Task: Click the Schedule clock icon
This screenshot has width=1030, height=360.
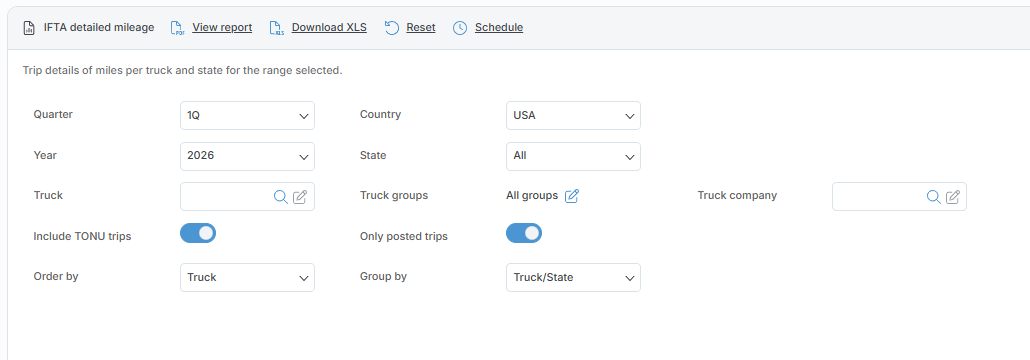Action: pyautogui.click(x=460, y=28)
